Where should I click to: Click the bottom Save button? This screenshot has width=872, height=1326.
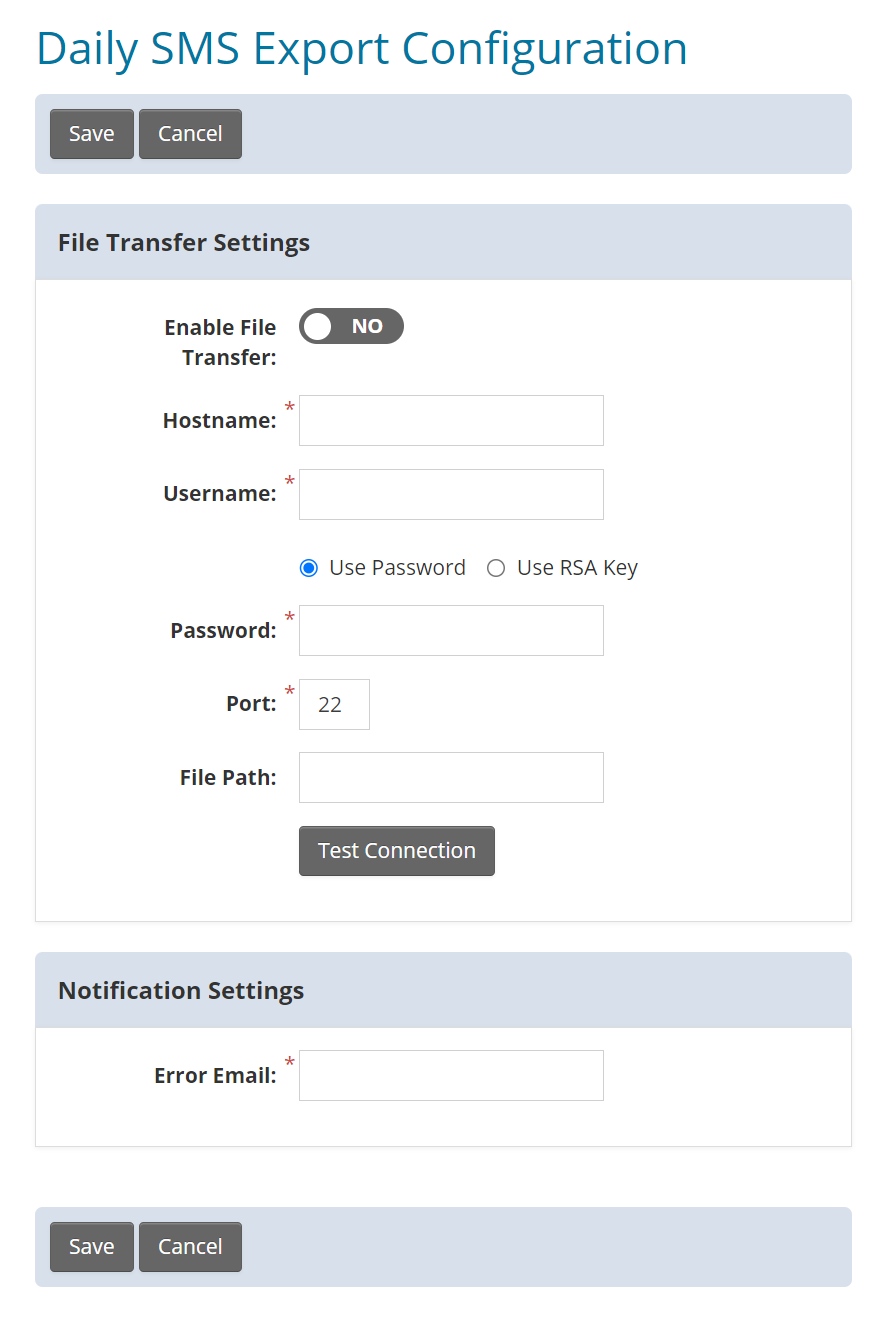click(91, 1246)
